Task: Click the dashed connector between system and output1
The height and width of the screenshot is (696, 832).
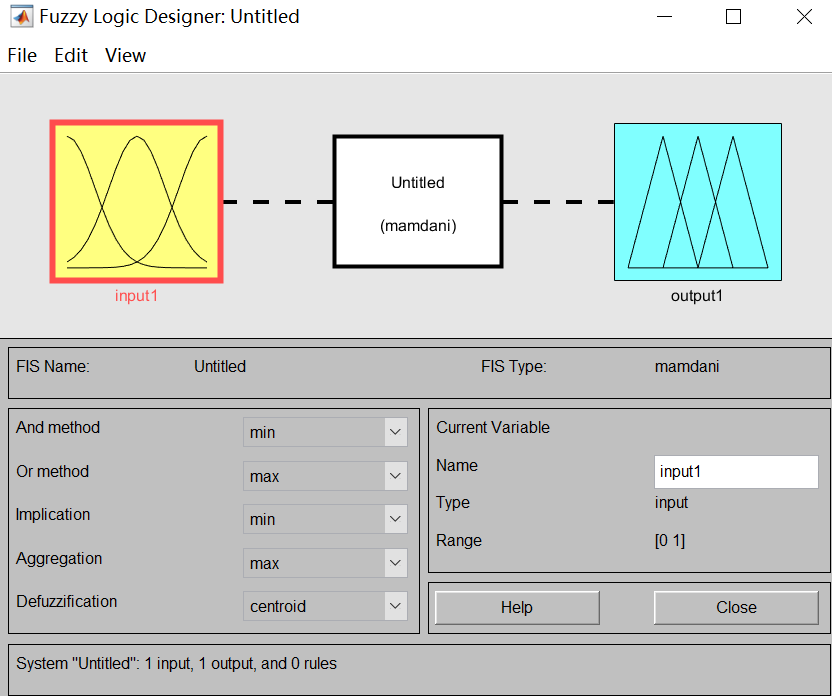Action: tap(558, 201)
